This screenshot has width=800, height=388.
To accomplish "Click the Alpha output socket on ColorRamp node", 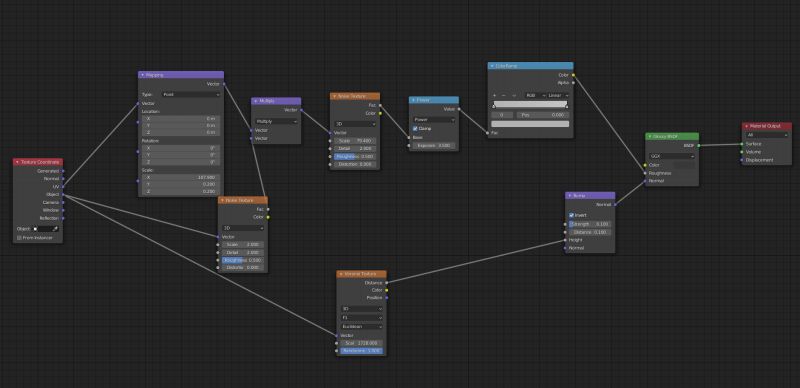I will pyautogui.click(x=573, y=83).
